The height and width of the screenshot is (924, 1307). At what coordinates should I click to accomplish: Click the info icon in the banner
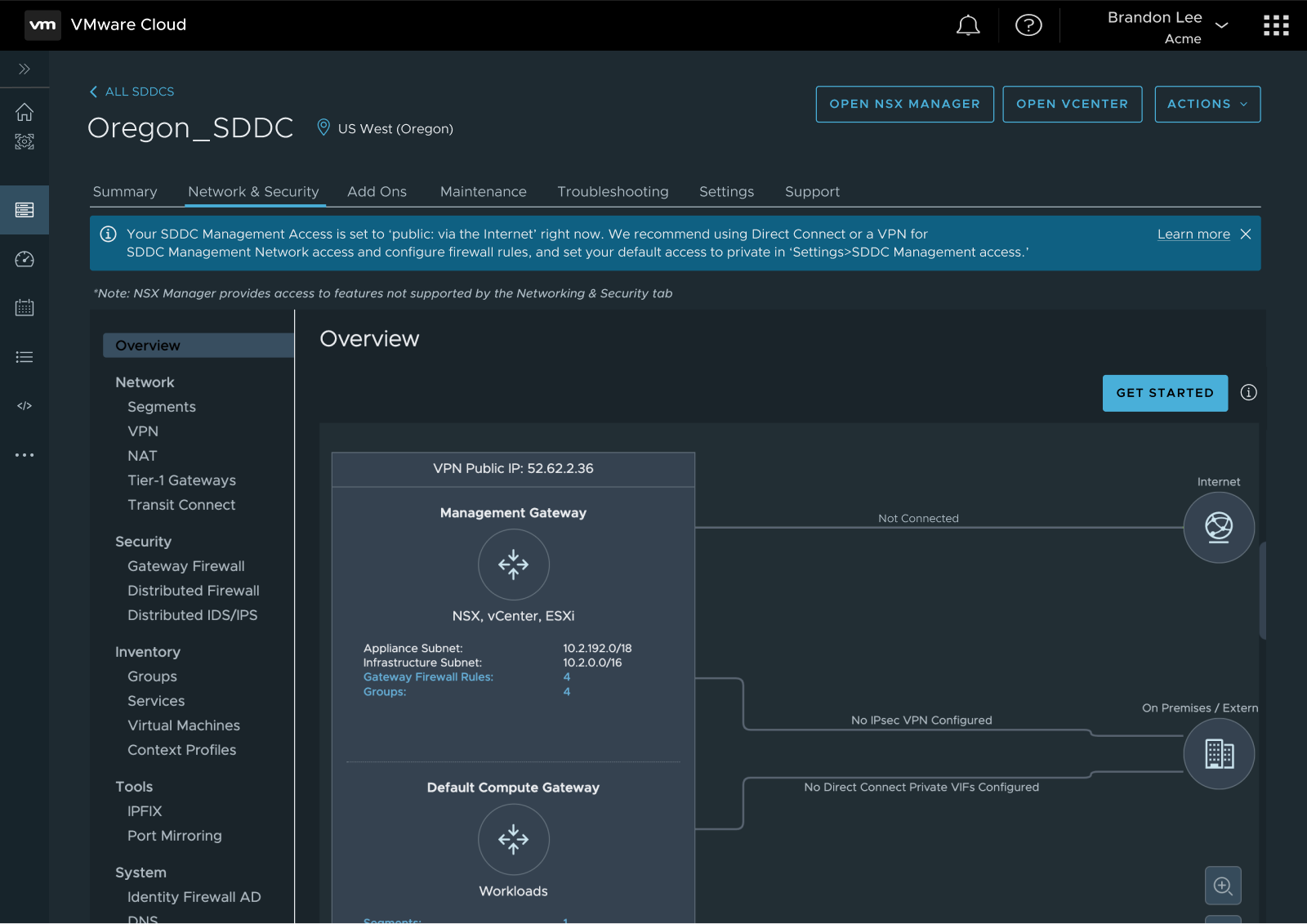(108, 234)
